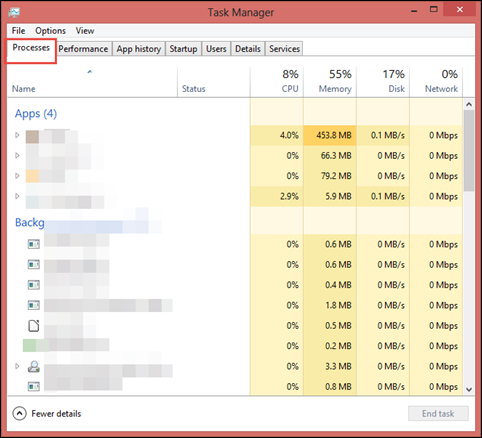Expand the background process using 3.3 MB
Image resolution: width=482 pixels, height=438 pixels.
17,366
